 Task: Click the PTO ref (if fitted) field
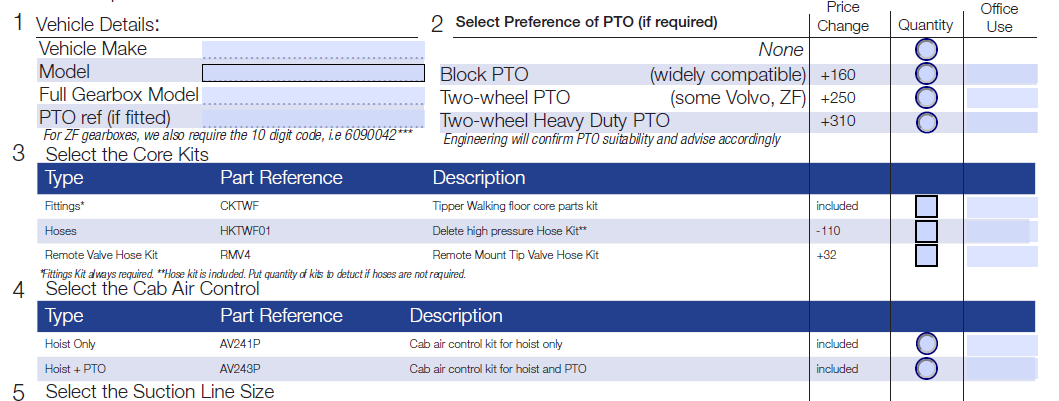coord(313,117)
